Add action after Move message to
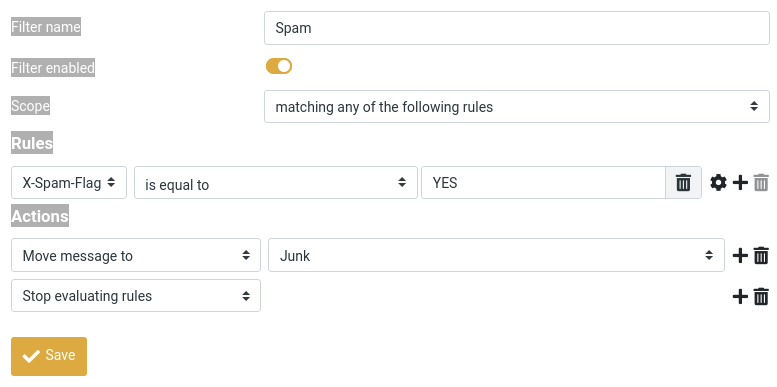The image size is (777, 387). coord(740,256)
